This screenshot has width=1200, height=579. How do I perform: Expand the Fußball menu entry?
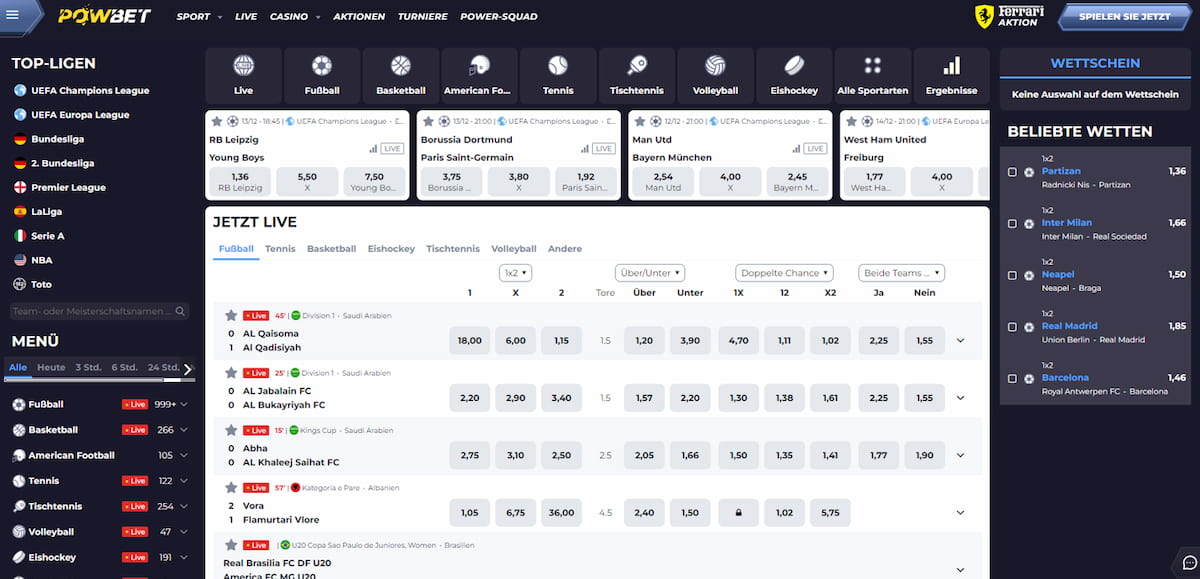coord(184,404)
